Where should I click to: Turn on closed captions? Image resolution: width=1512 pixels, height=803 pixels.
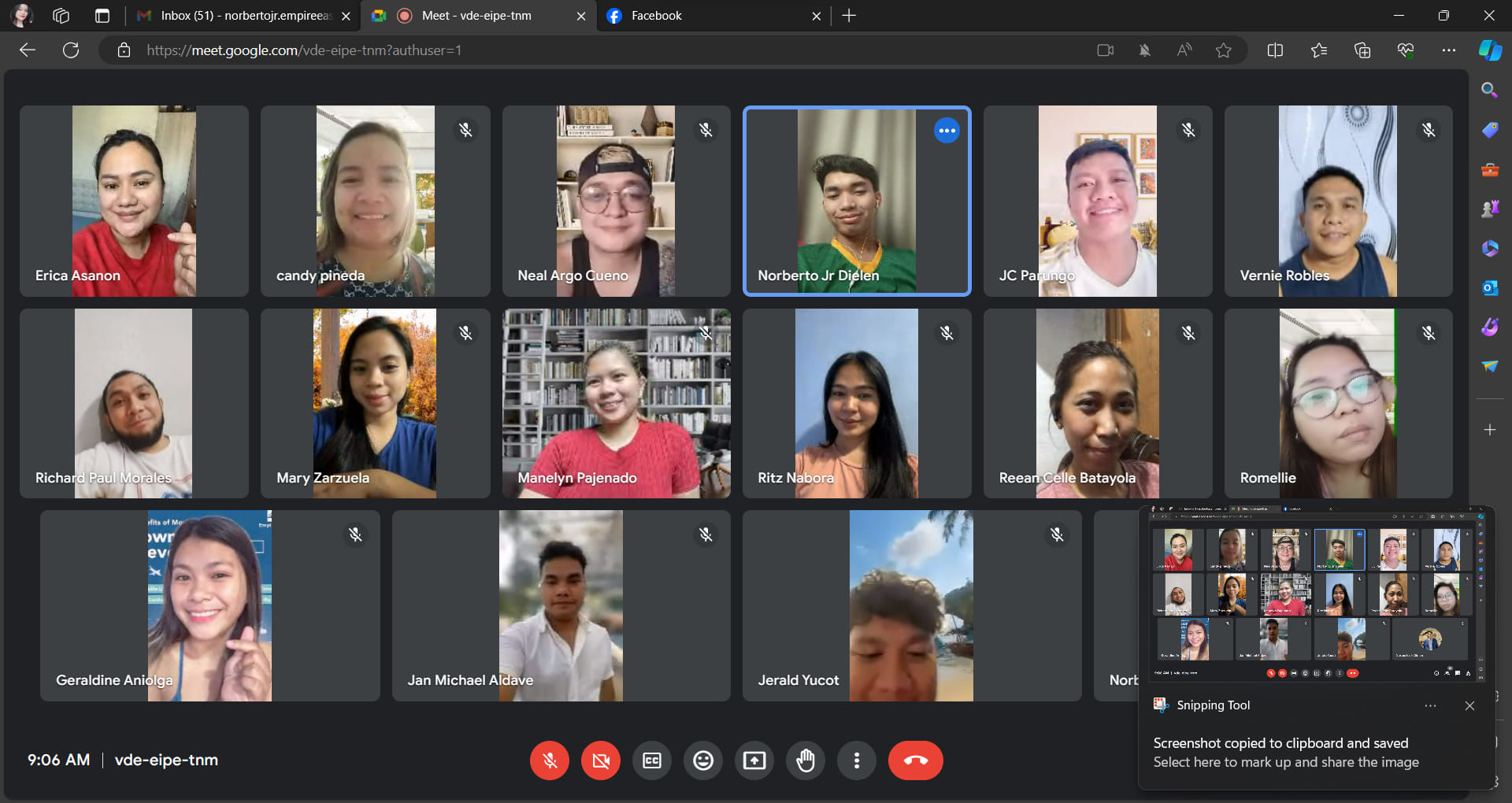point(652,760)
